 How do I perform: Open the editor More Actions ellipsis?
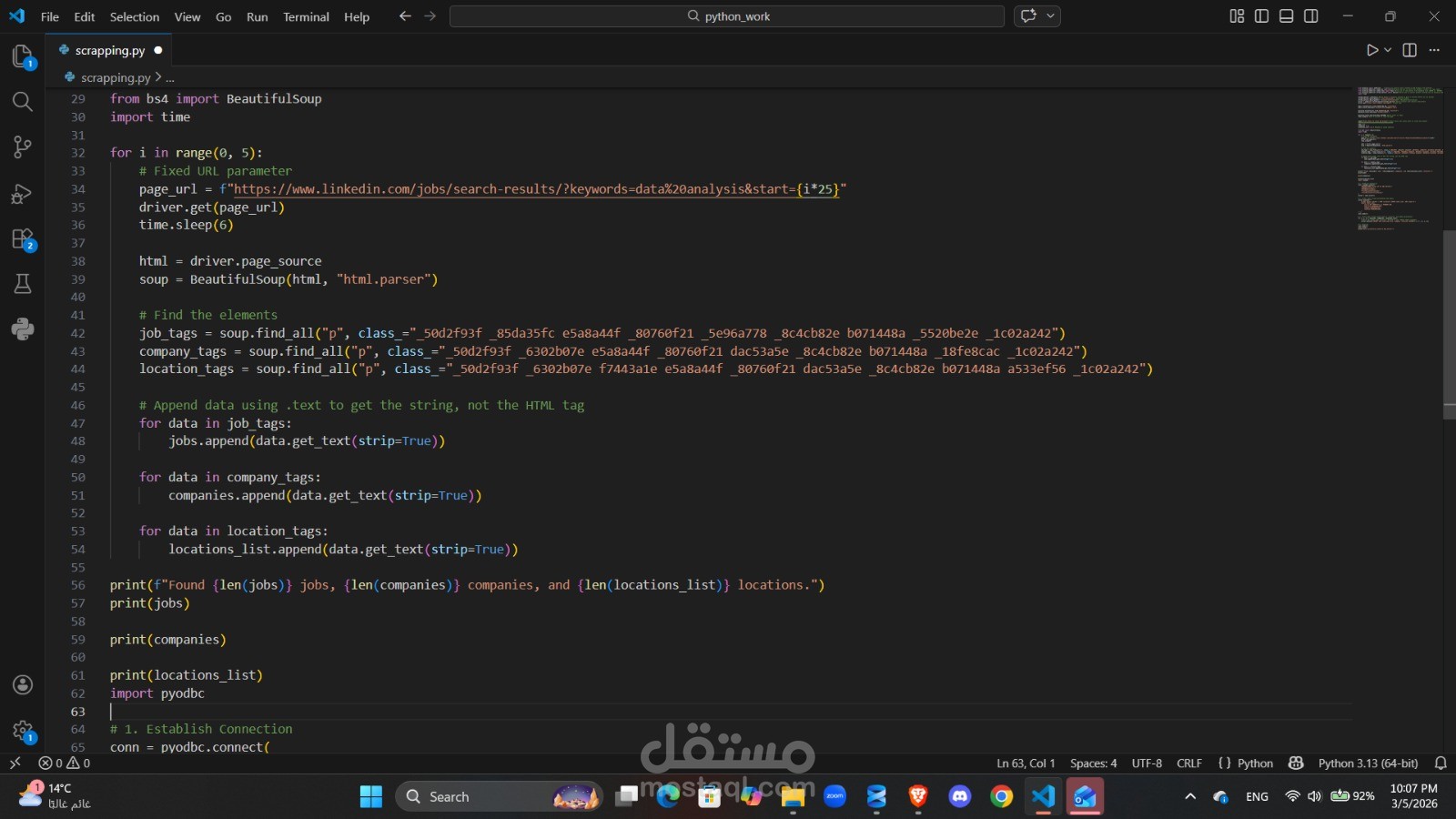(x=1435, y=50)
